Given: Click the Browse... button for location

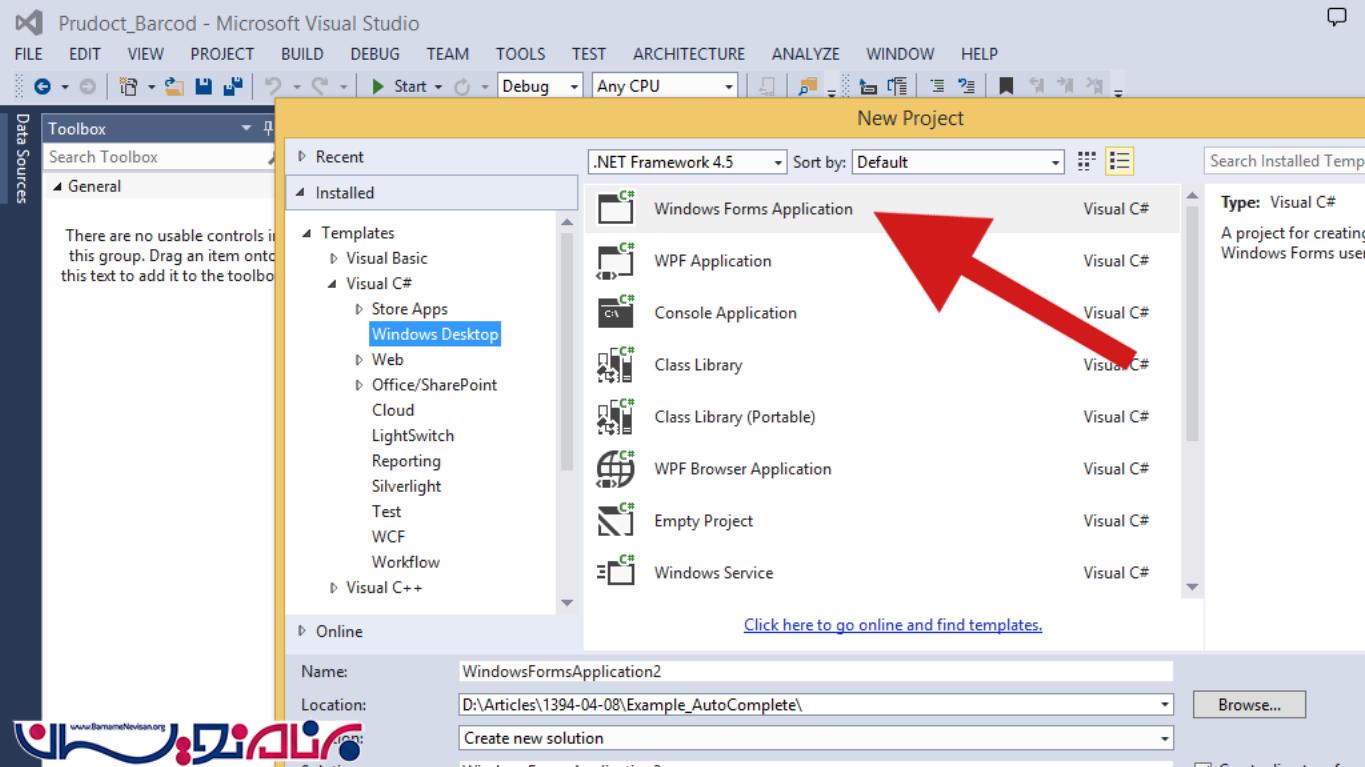Looking at the screenshot, I should [1249, 705].
